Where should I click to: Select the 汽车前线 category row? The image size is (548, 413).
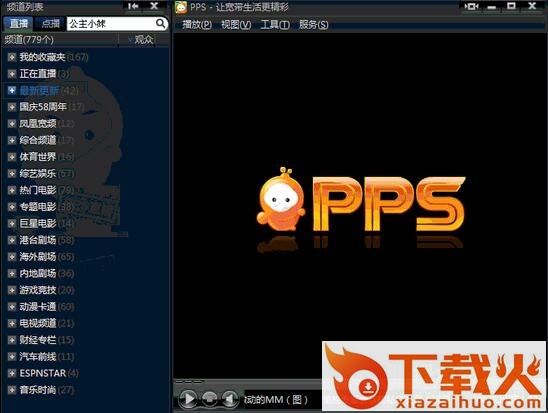41,356
